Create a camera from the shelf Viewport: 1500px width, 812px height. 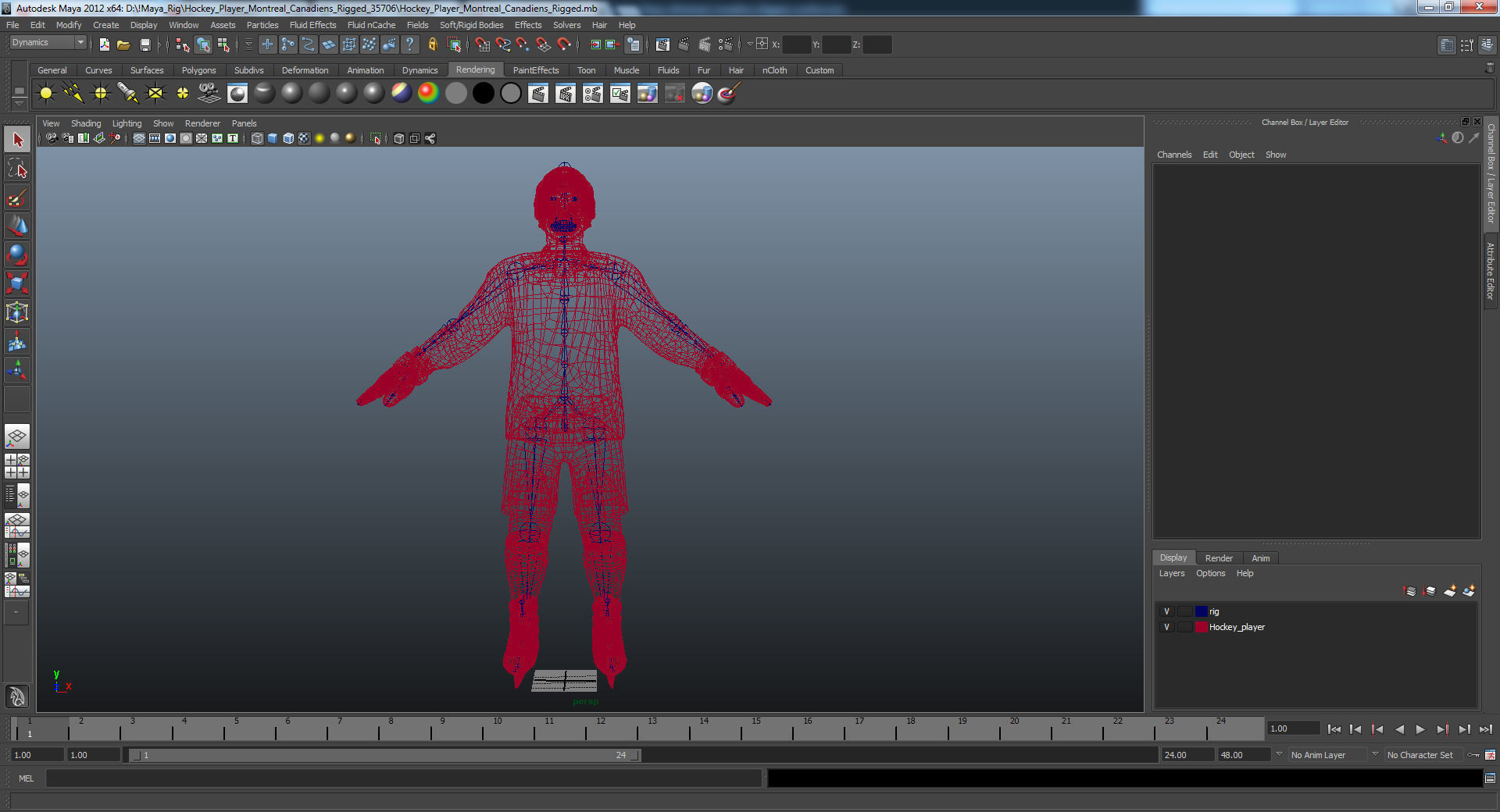(209, 94)
